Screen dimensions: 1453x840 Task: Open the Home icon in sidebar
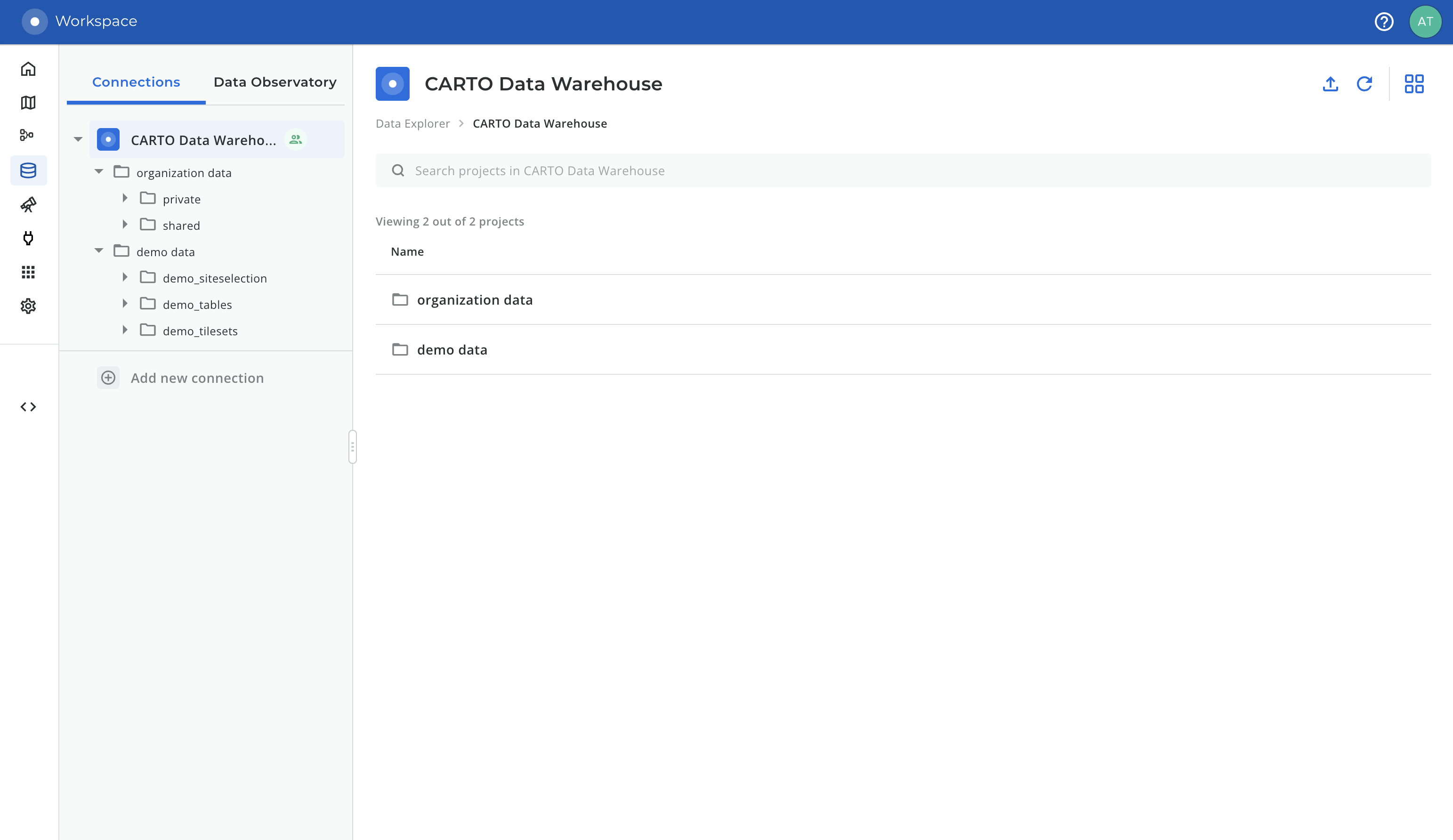coord(28,69)
